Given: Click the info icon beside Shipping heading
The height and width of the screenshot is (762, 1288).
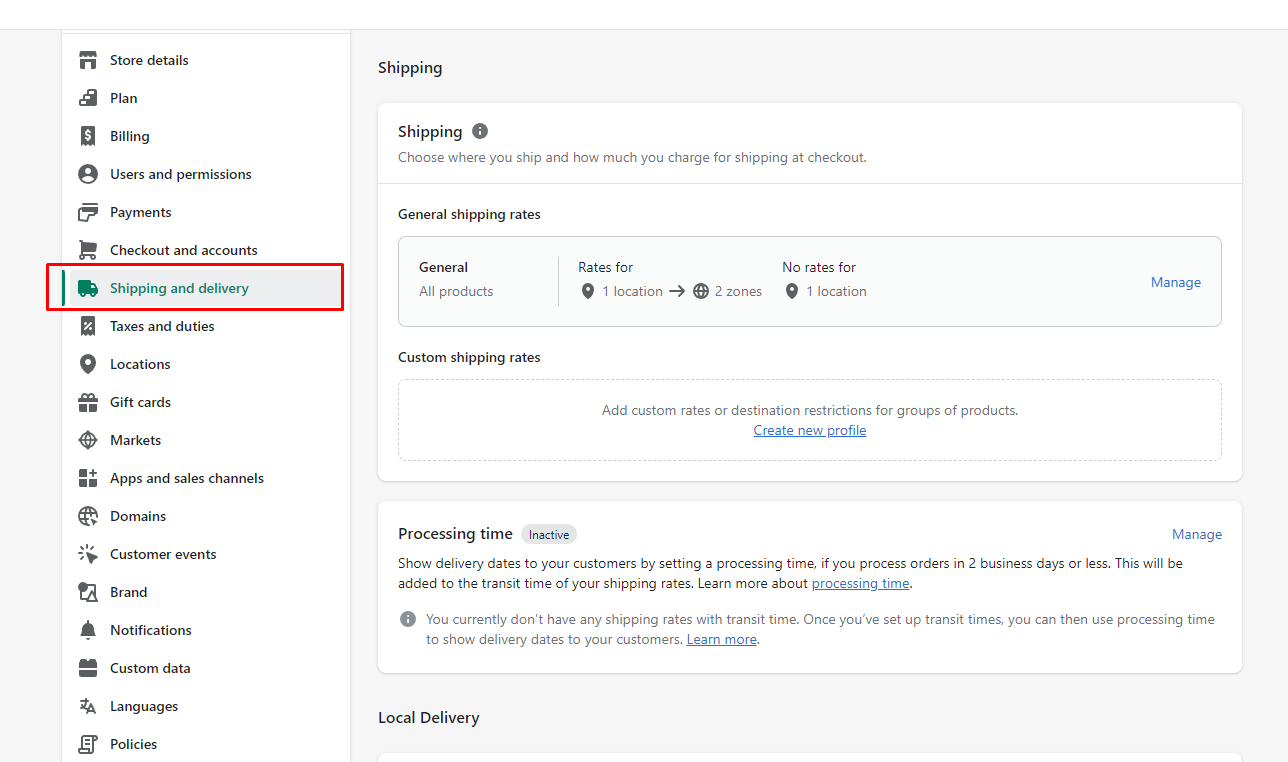Looking at the screenshot, I should 480,131.
